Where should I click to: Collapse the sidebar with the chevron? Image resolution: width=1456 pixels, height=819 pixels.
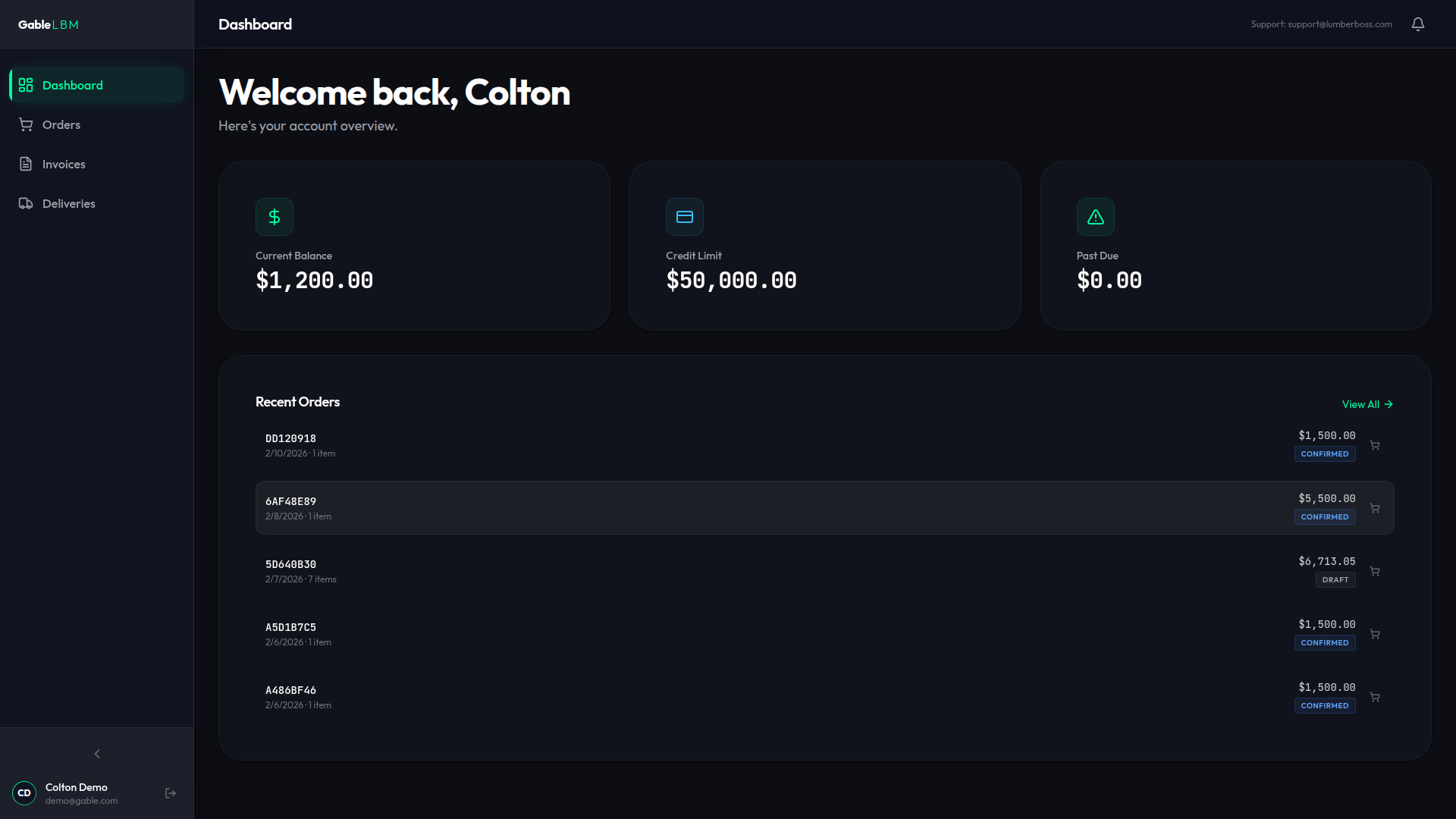97,754
